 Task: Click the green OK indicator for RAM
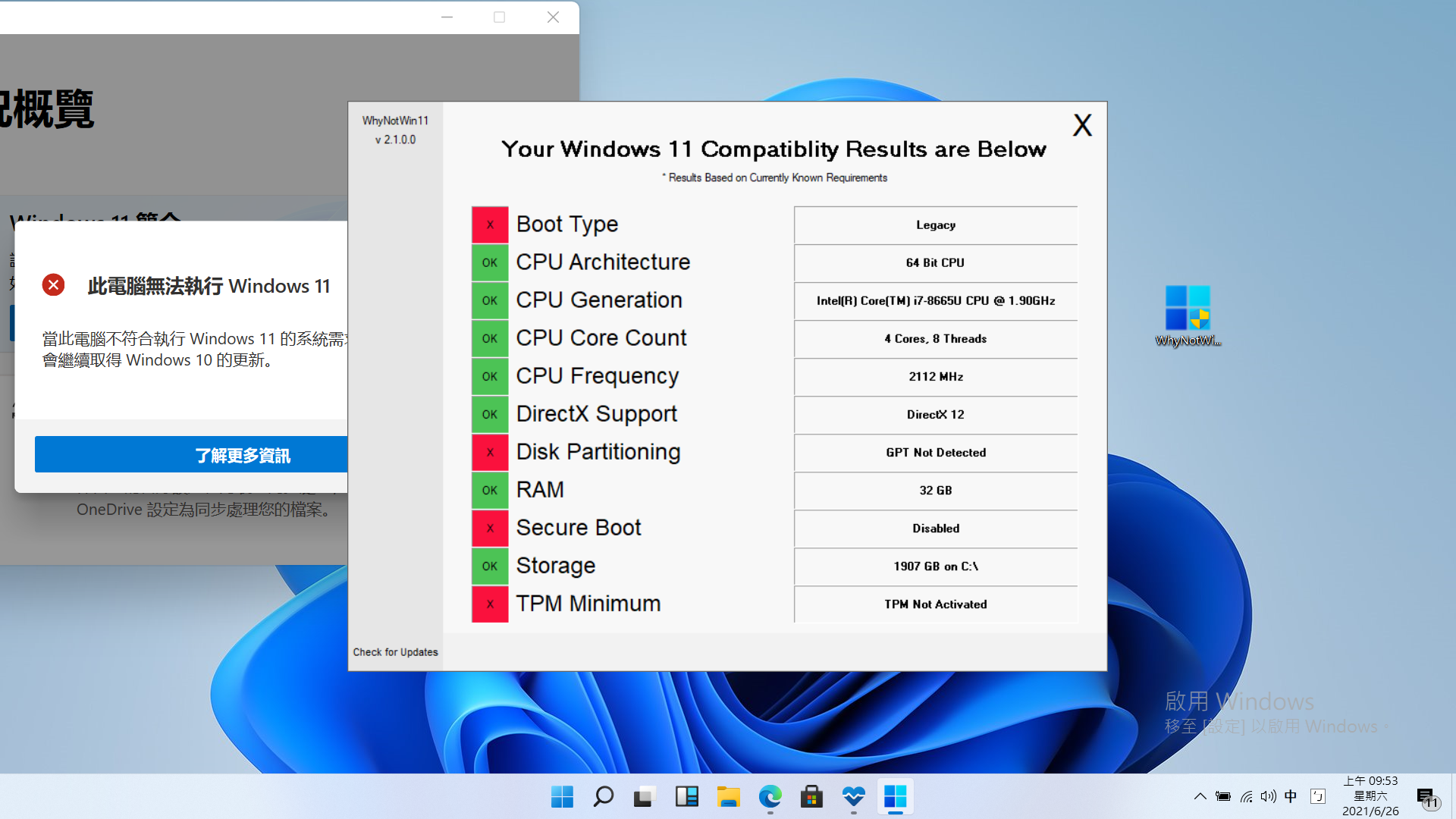point(490,490)
